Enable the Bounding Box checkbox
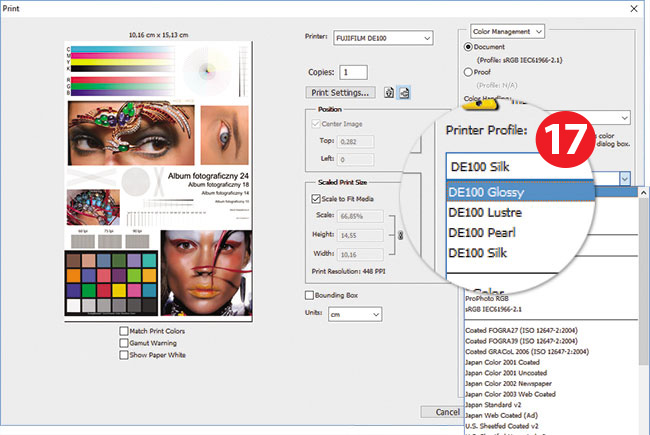Viewport: 650px width, 435px height. [309, 295]
